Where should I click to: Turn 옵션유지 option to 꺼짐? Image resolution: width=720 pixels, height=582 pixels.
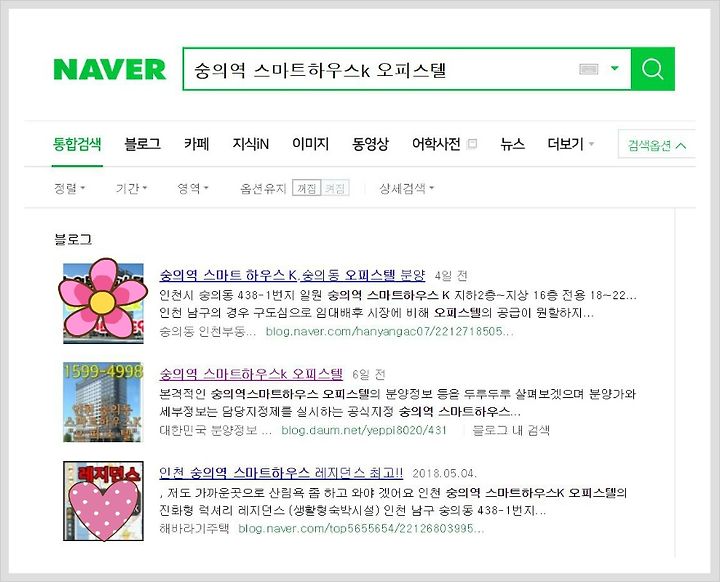pos(306,188)
